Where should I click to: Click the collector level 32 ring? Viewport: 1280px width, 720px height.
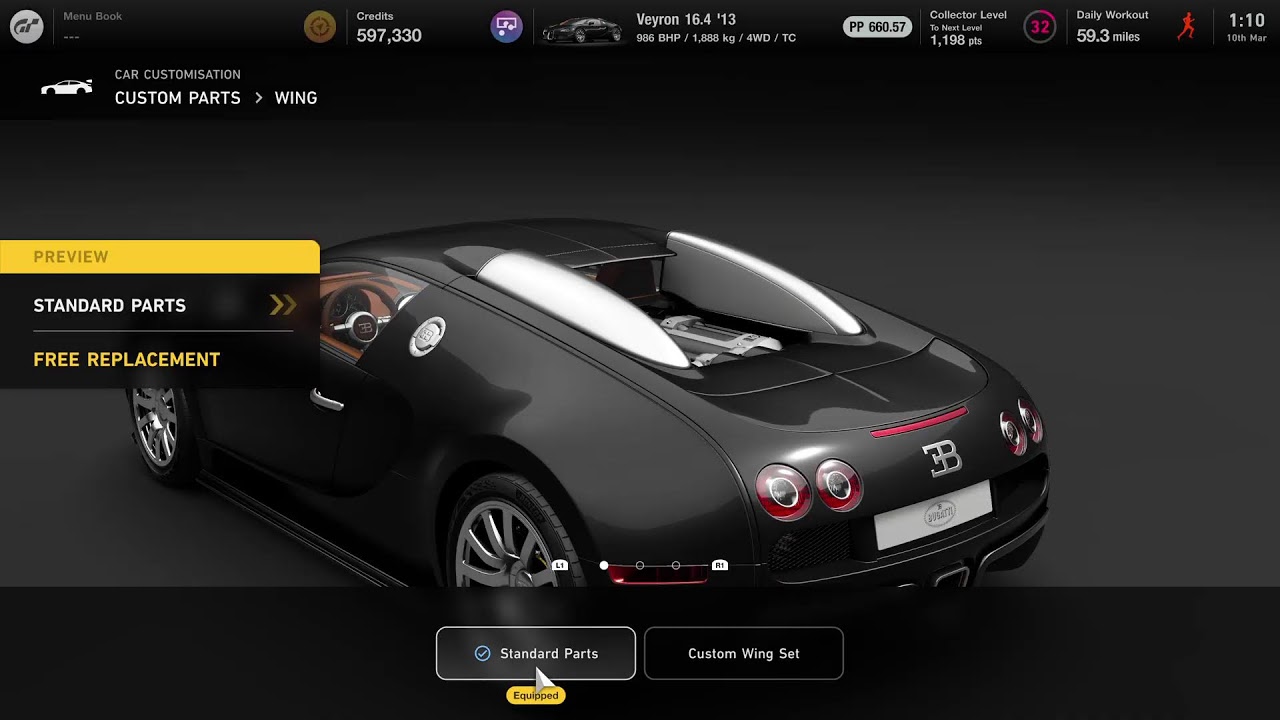pyautogui.click(x=1040, y=27)
